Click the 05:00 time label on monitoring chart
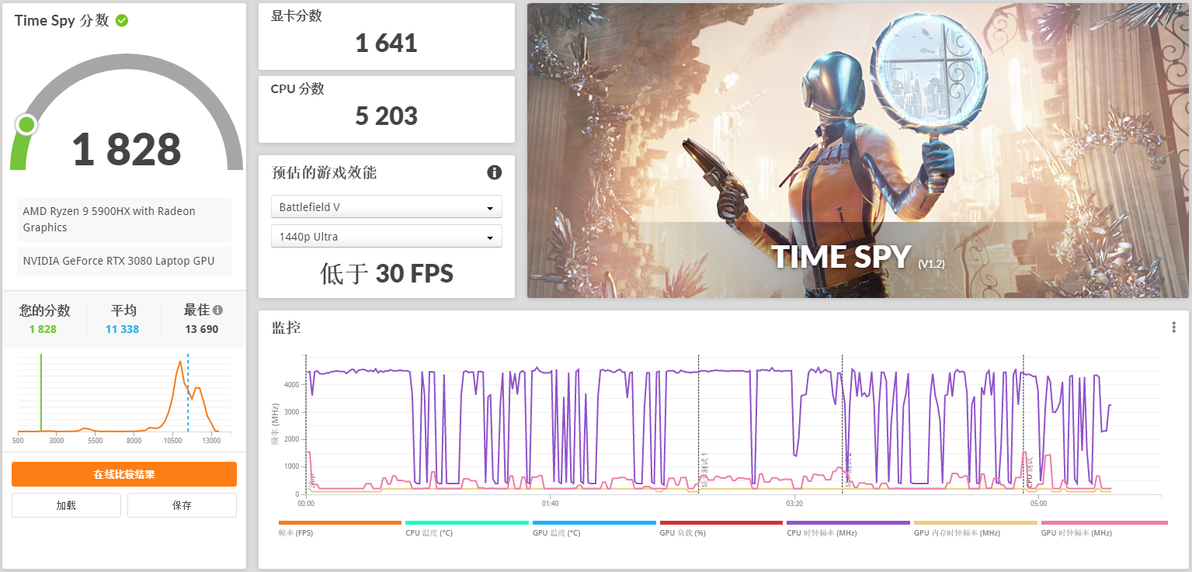The width and height of the screenshot is (1192, 572). (1038, 504)
